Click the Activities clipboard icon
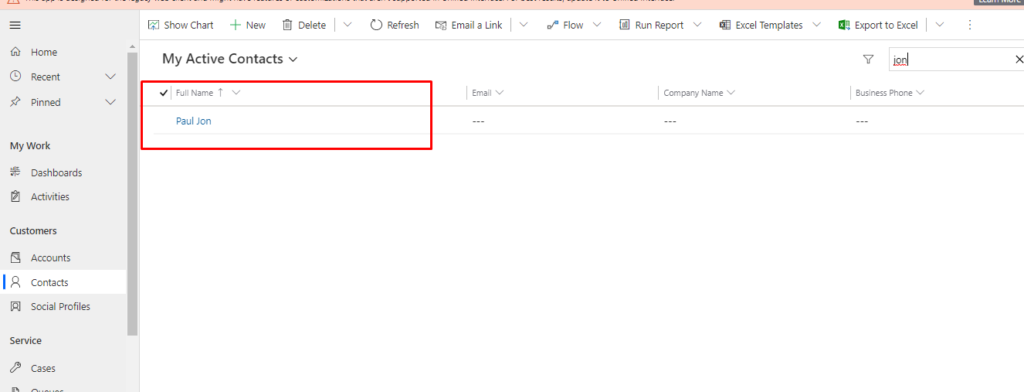Image resolution: width=1024 pixels, height=392 pixels. (16, 197)
